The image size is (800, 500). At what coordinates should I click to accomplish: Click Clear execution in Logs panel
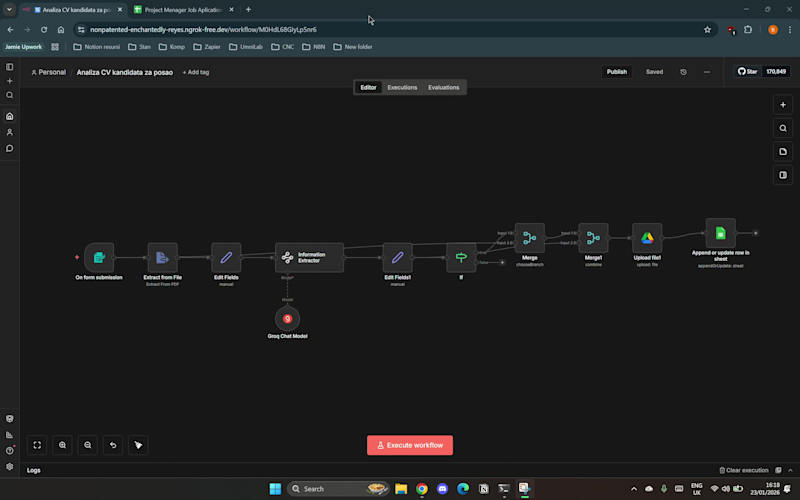point(743,470)
